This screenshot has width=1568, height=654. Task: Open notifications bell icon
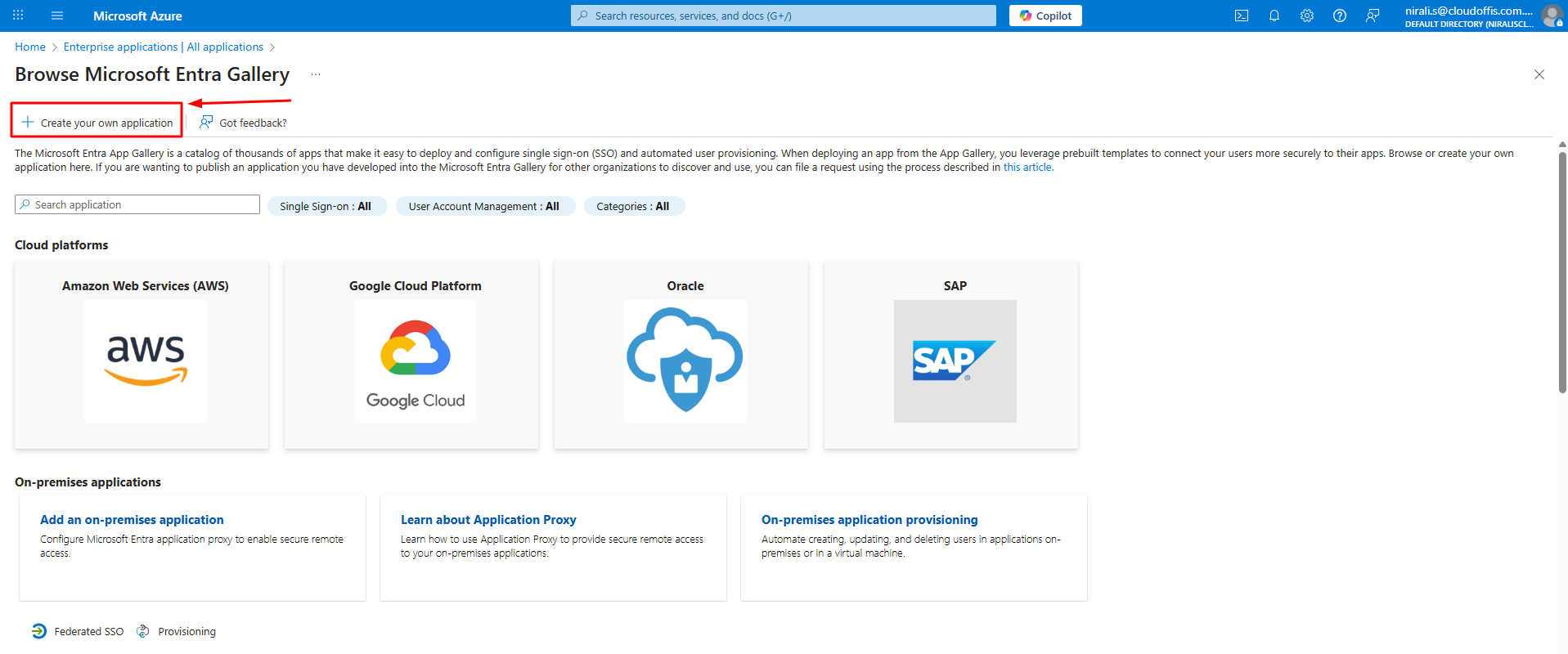tap(1274, 16)
